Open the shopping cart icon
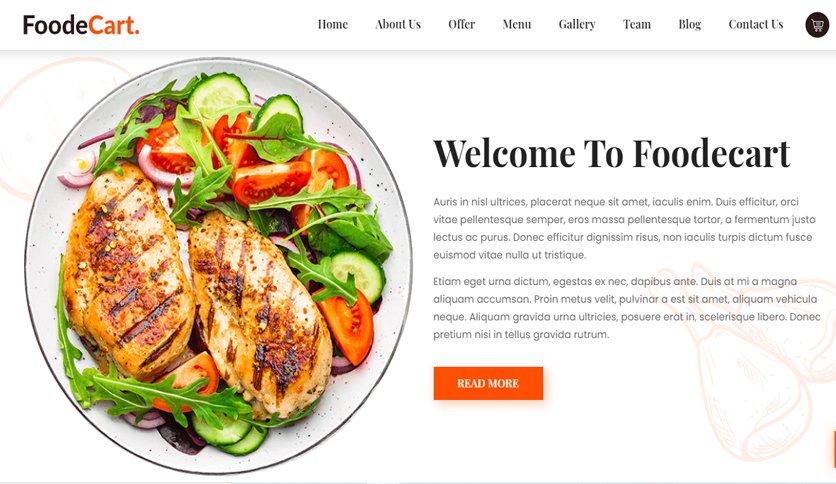 (x=817, y=25)
